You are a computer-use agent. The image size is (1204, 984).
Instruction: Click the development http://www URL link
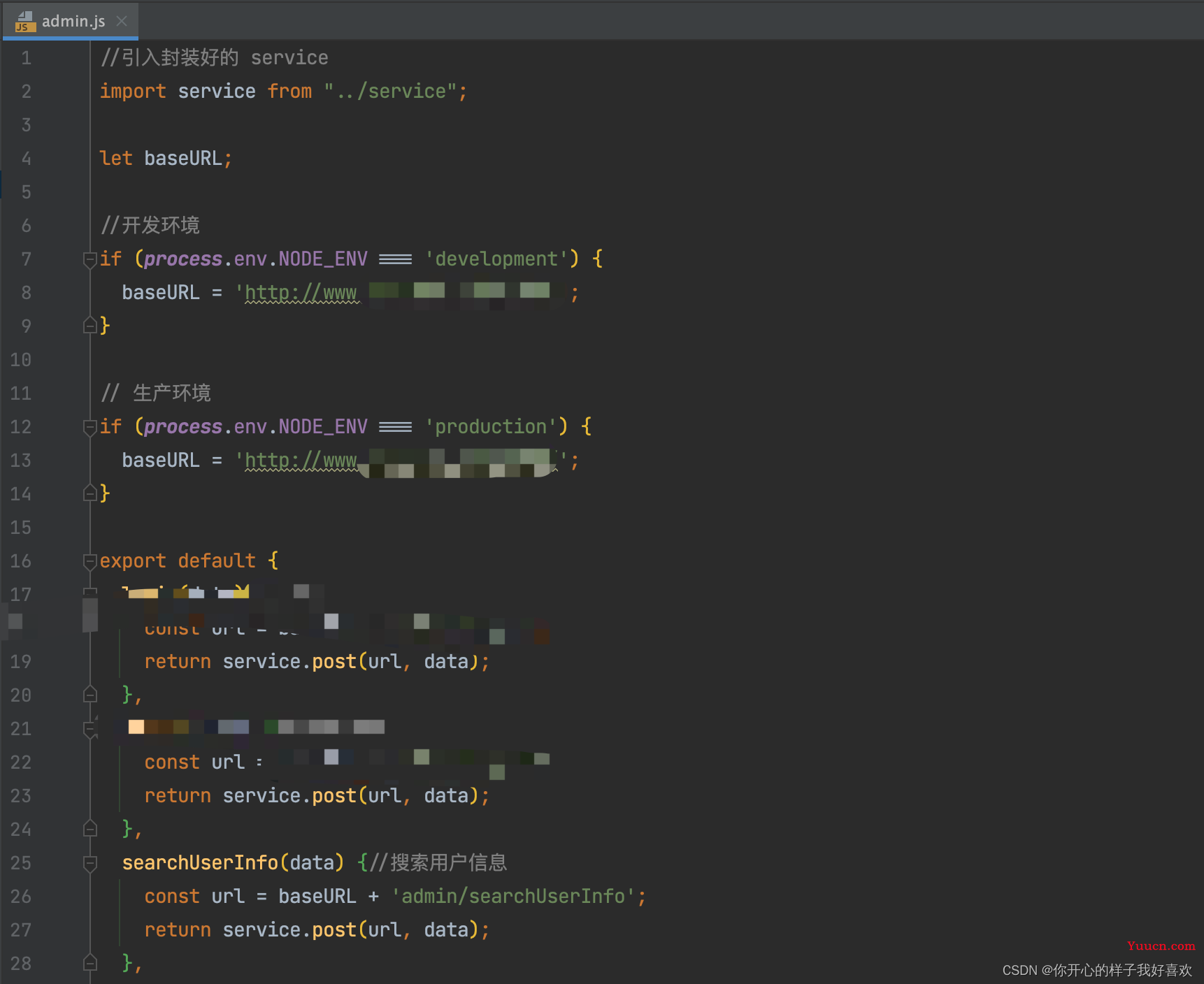[301, 293]
